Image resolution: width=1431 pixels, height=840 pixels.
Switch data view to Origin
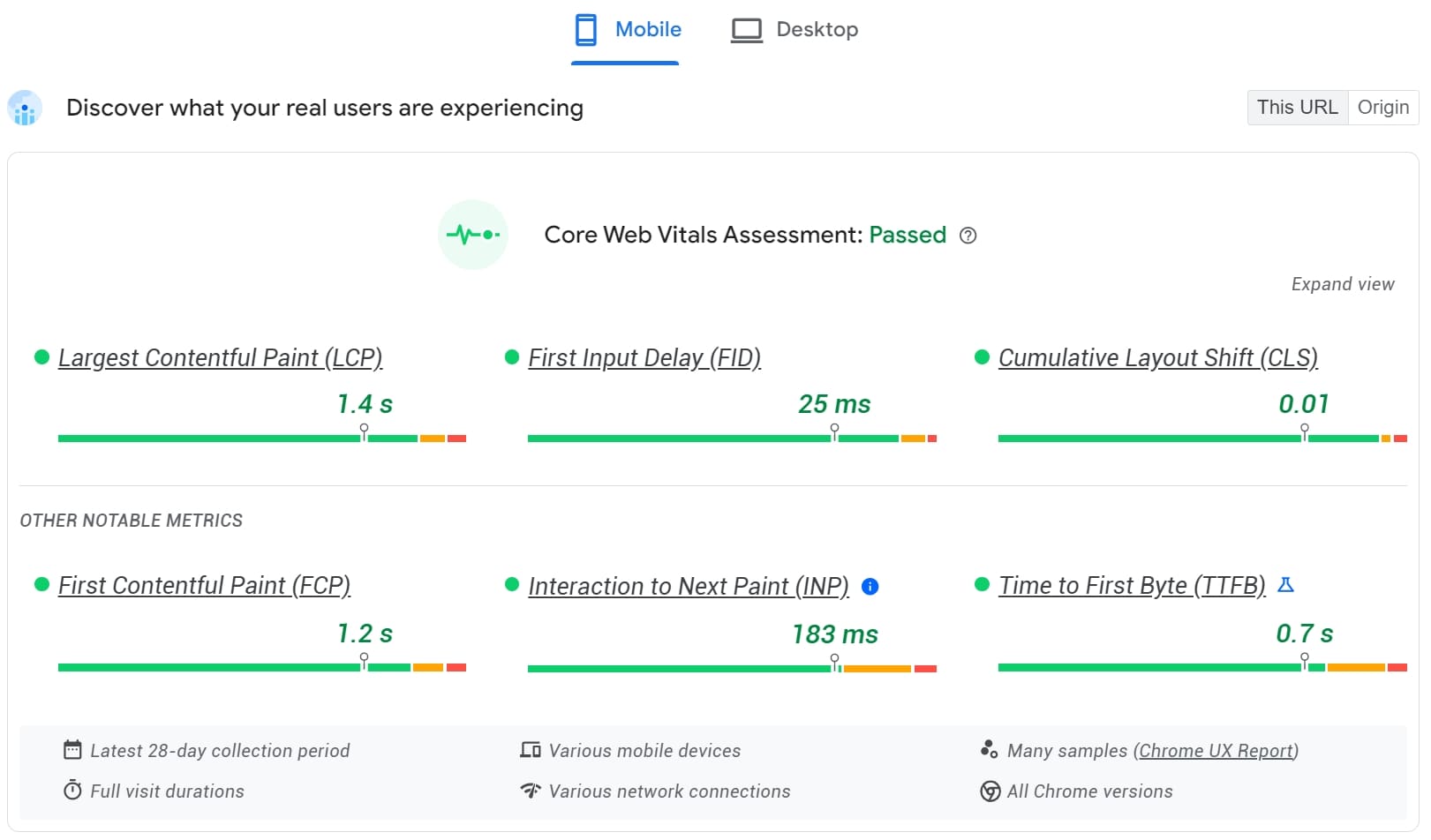tap(1382, 107)
